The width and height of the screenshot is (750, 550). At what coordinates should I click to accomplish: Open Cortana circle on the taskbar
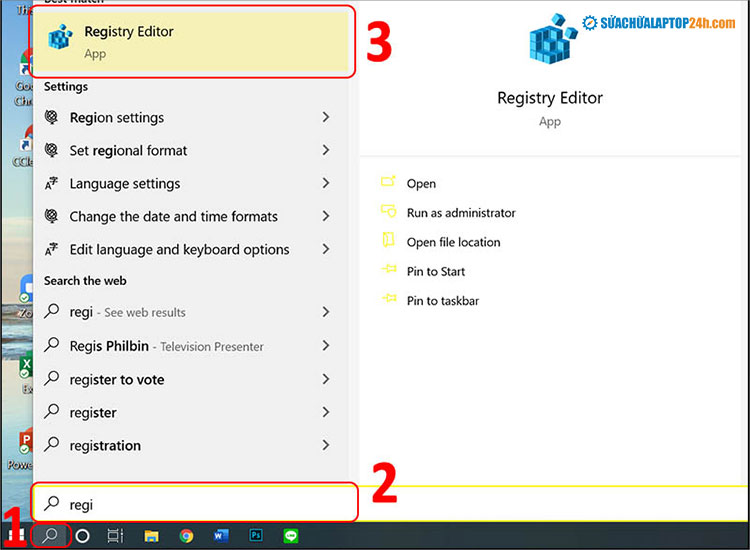[82, 536]
